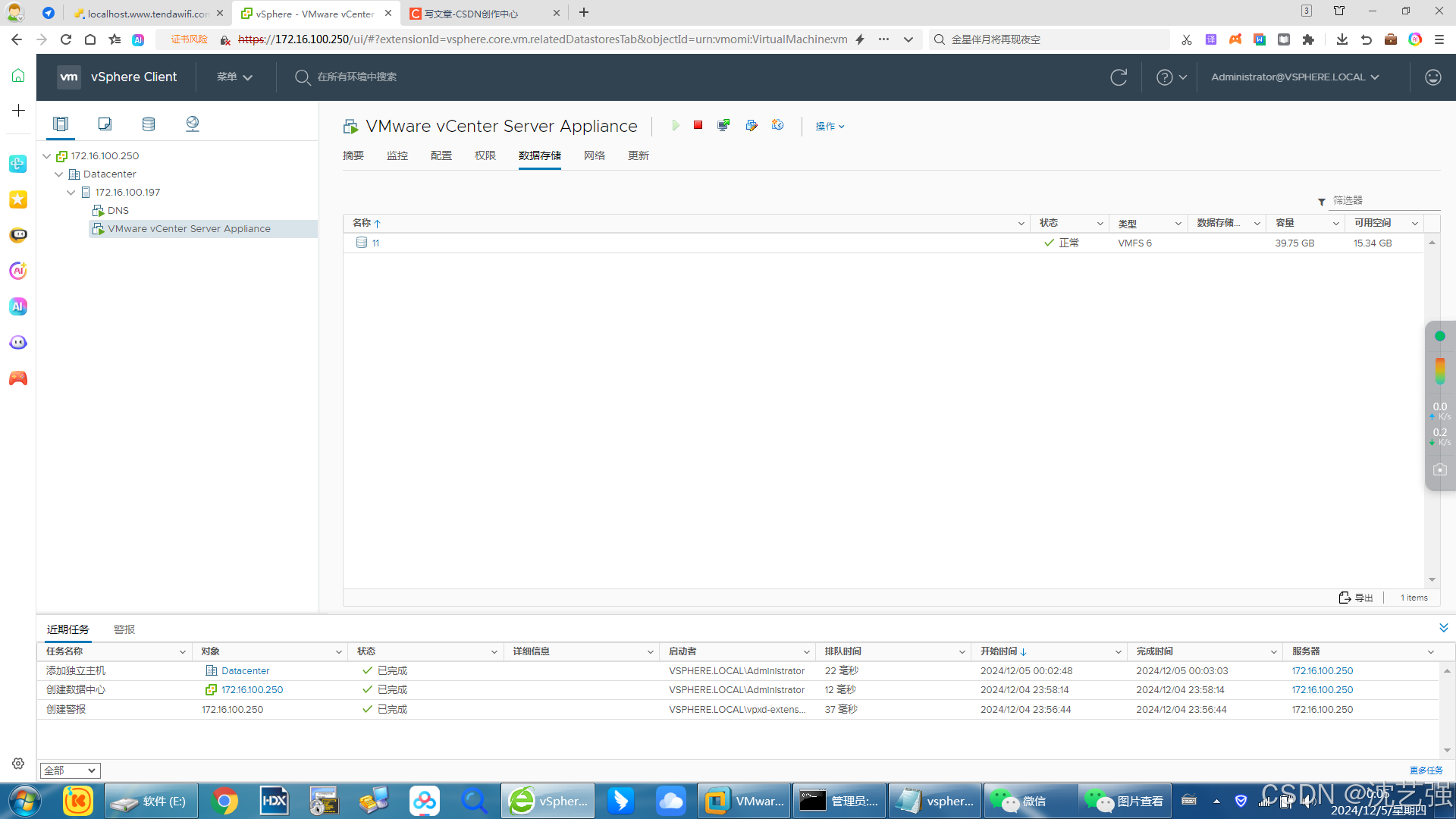Image resolution: width=1456 pixels, height=819 pixels.
Task: Switch to the 网络 tab
Action: coord(595,155)
